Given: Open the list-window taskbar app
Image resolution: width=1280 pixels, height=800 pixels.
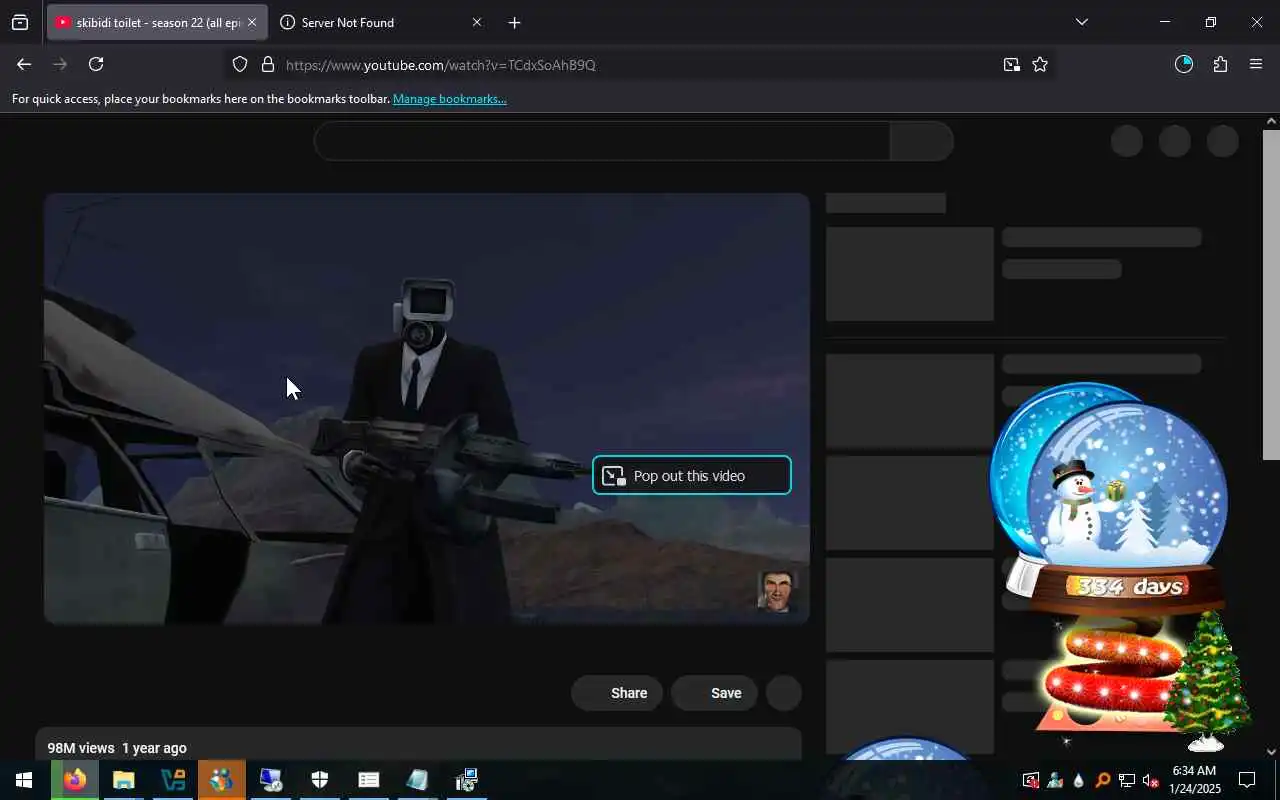Looking at the screenshot, I should coord(368,780).
